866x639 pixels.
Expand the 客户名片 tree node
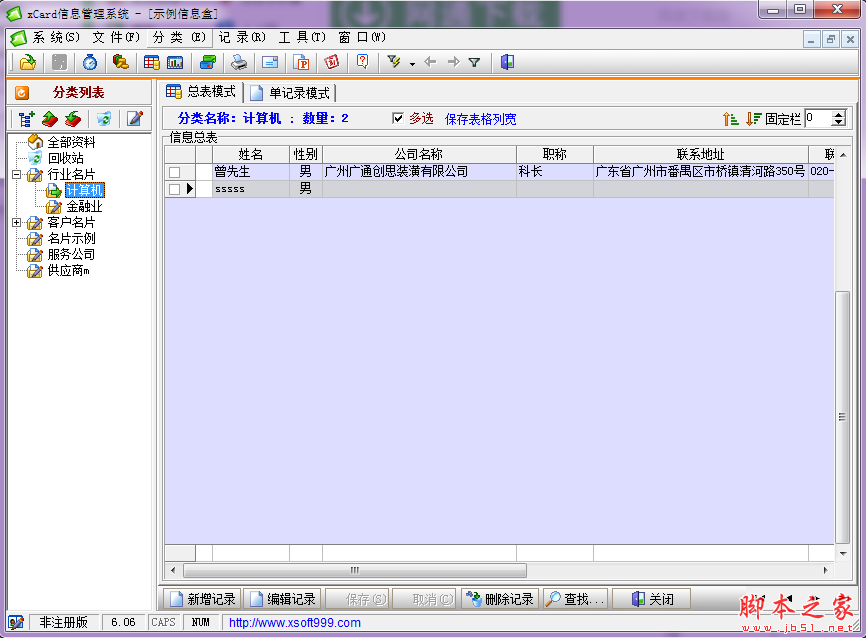(17, 223)
